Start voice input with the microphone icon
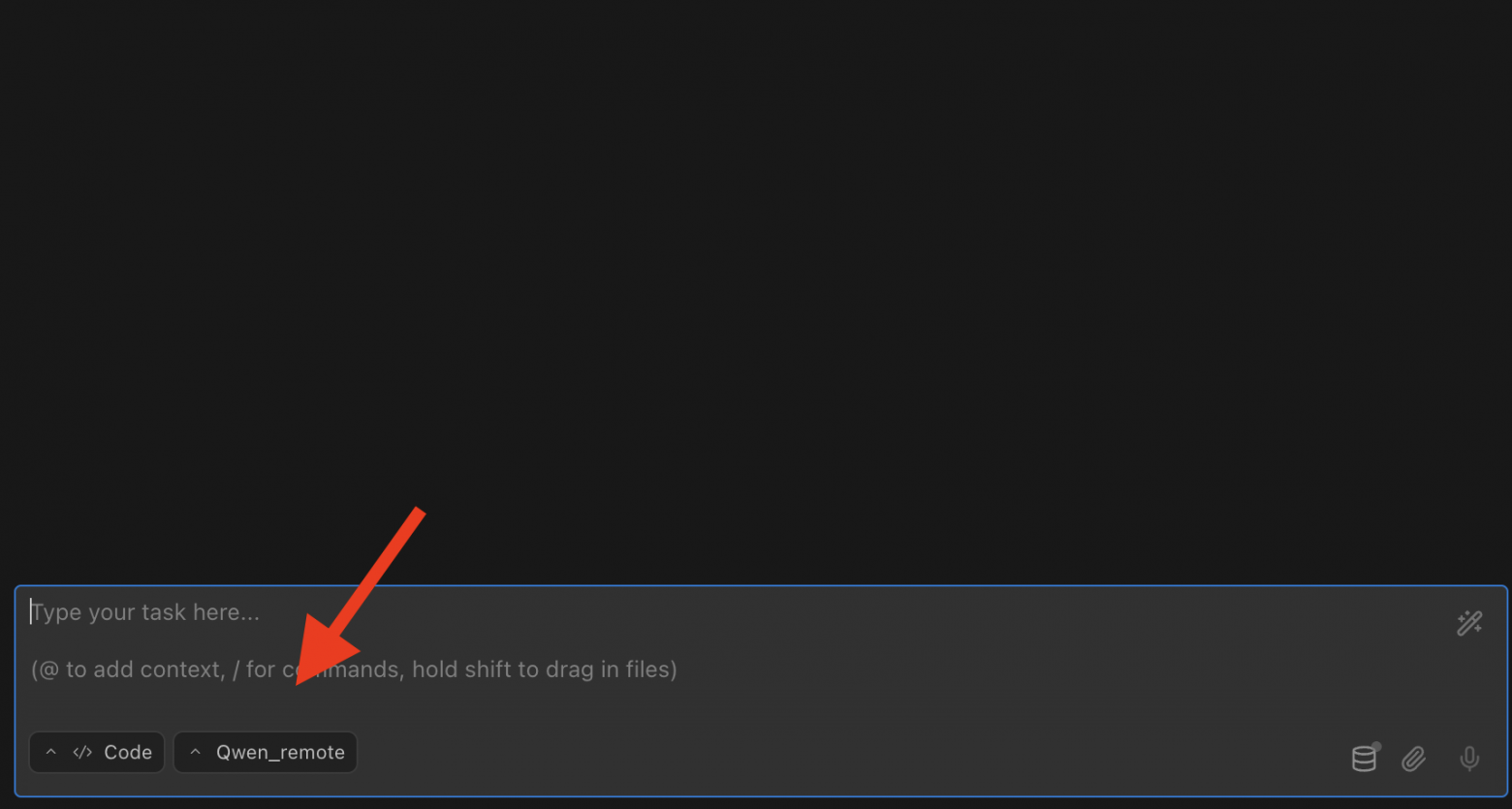Viewport: 1512px width, 809px height. [x=1469, y=759]
